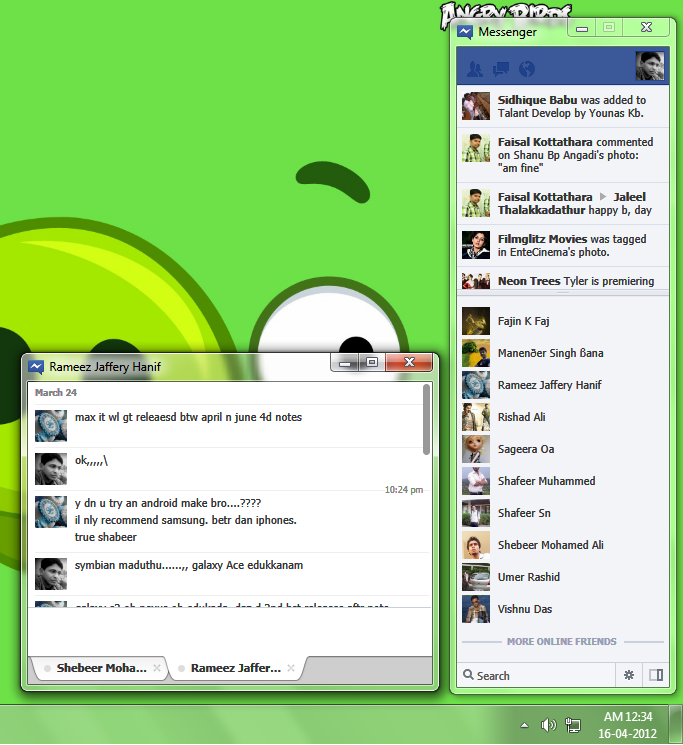Viewport: 683px width, 745px height.
Task: Click Umer Rashid car avatar
Action: tap(476, 577)
